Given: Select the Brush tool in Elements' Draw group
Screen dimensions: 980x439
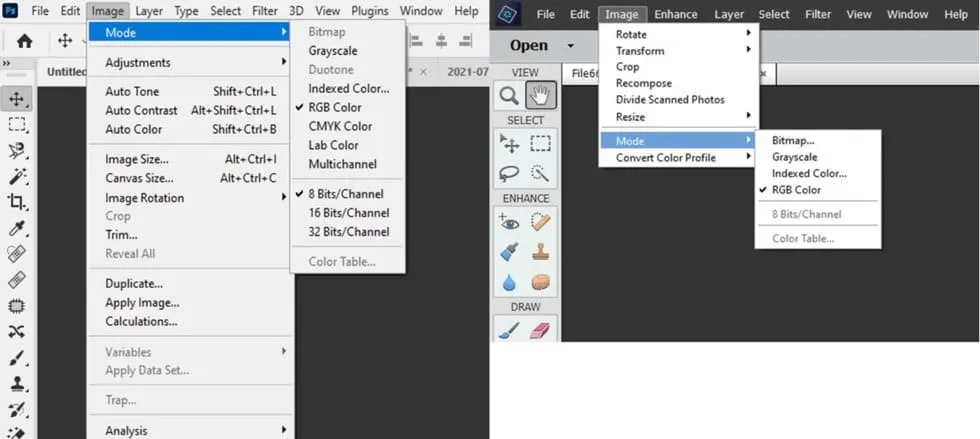Looking at the screenshot, I should point(509,330).
